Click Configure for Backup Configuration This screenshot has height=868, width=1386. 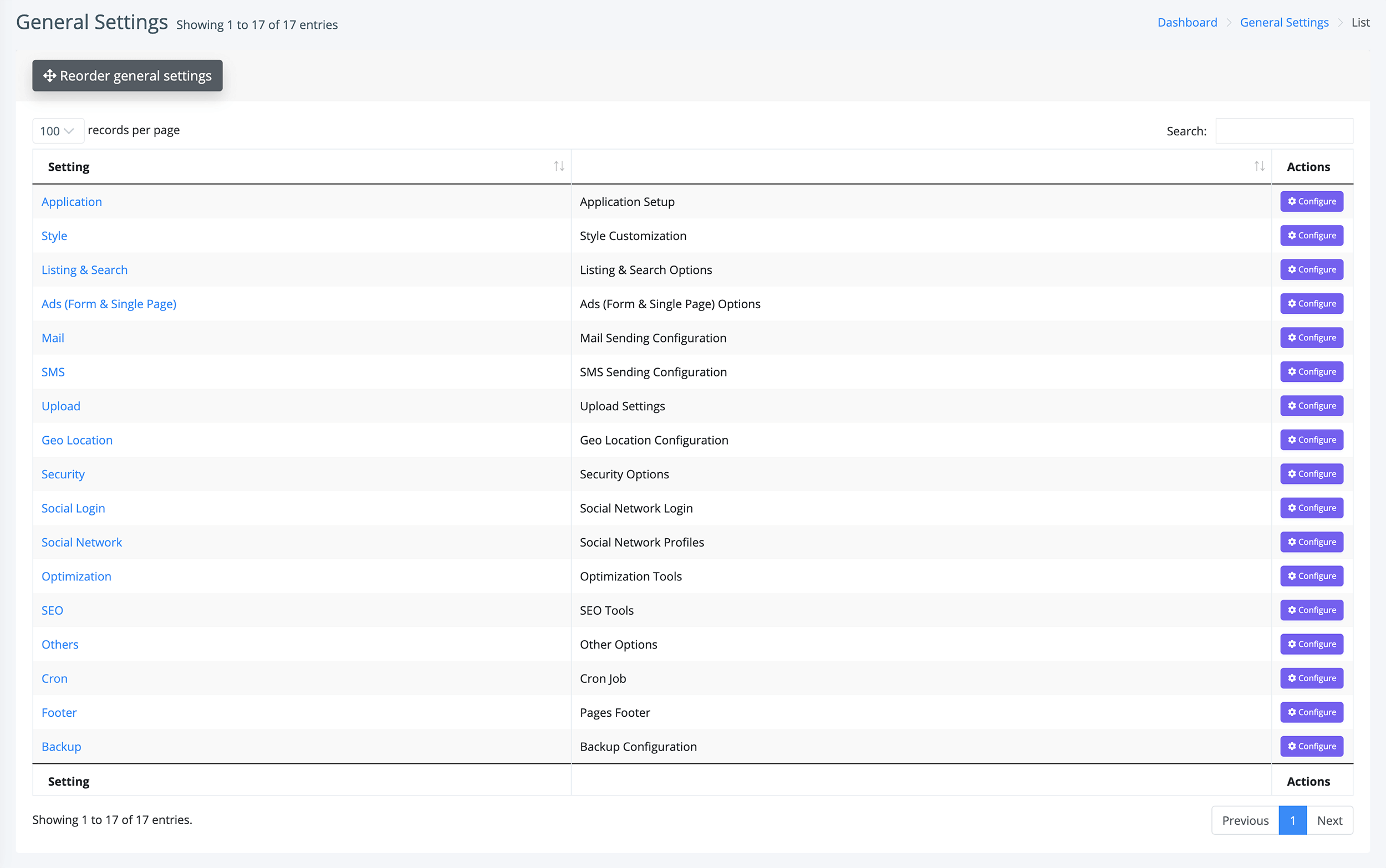click(1311, 746)
